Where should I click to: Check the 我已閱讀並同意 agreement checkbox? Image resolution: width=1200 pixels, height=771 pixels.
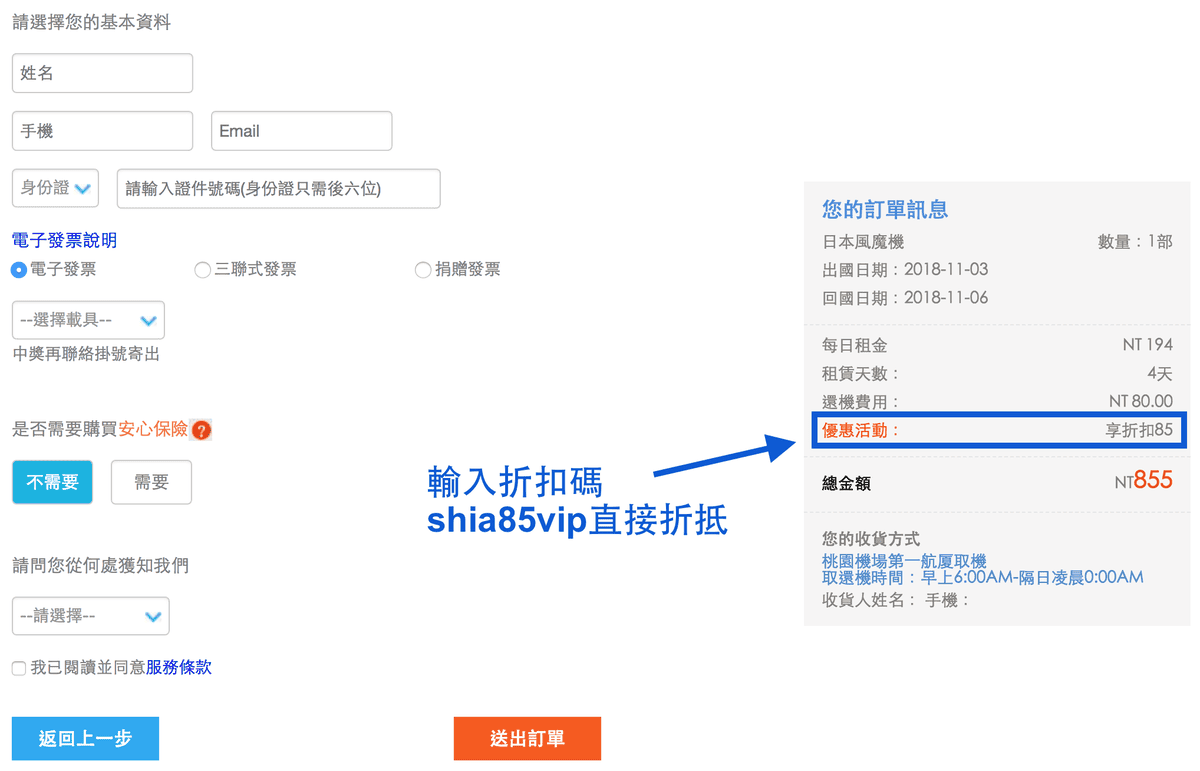pyautogui.click(x=17, y=667)
